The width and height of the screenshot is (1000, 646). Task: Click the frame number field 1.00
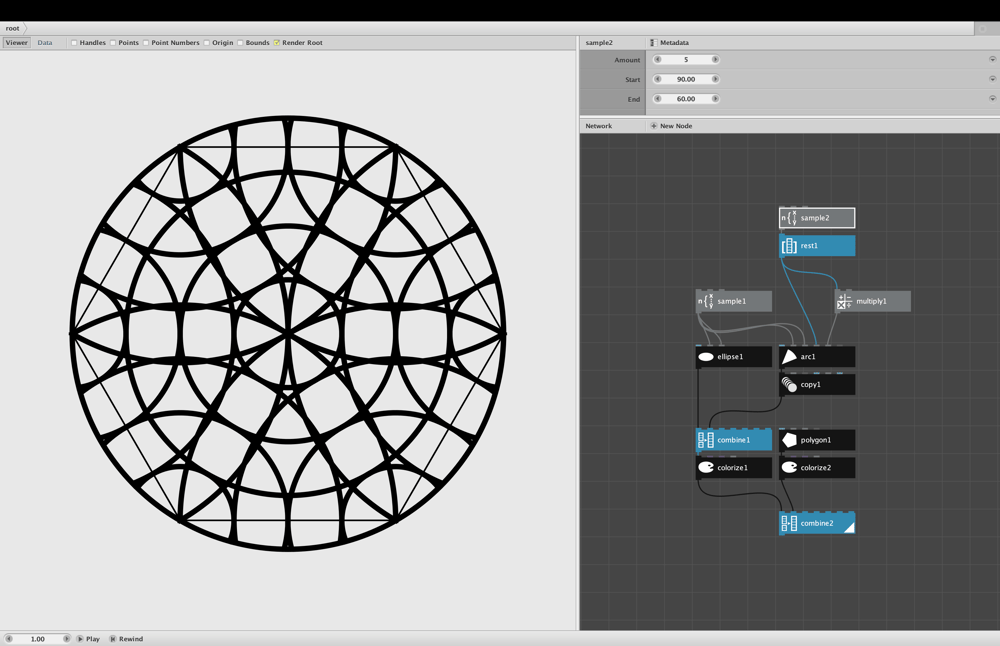38,638
